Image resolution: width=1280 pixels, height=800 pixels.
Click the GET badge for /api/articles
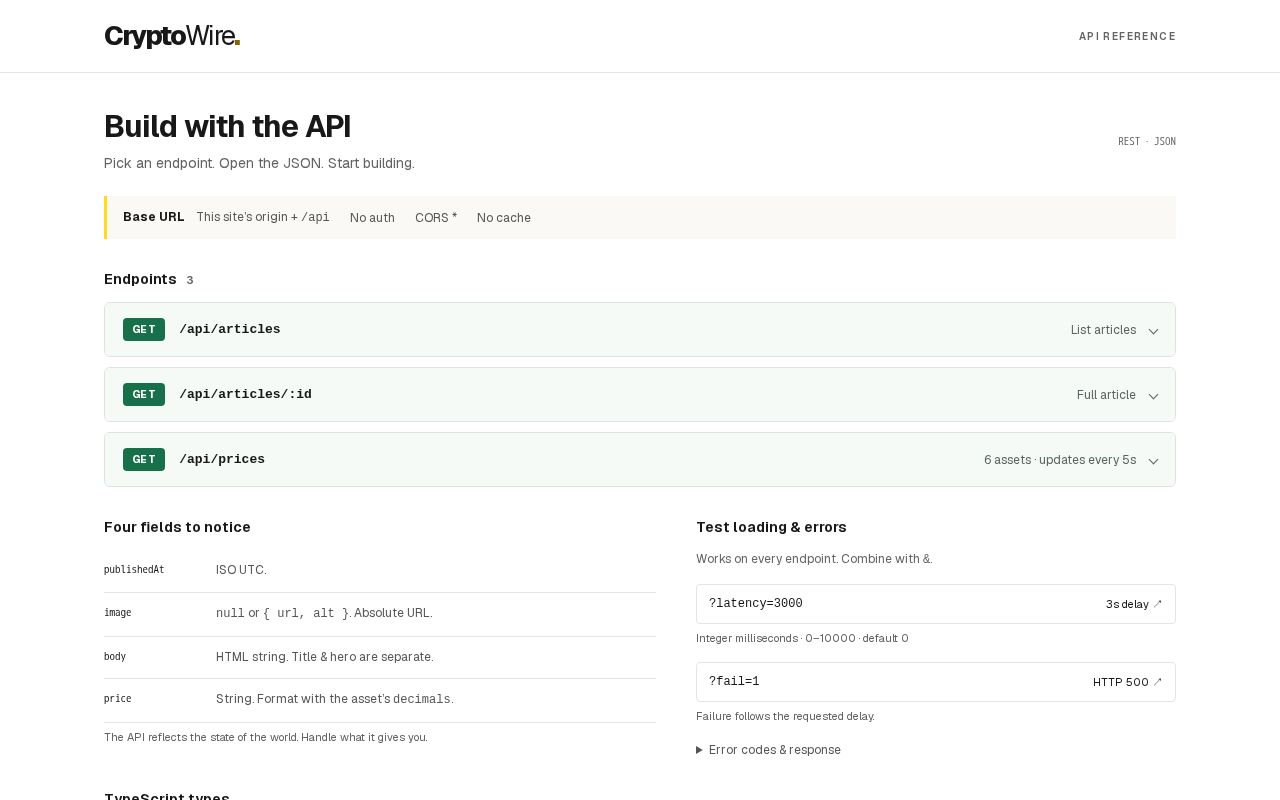pos(144,329)
